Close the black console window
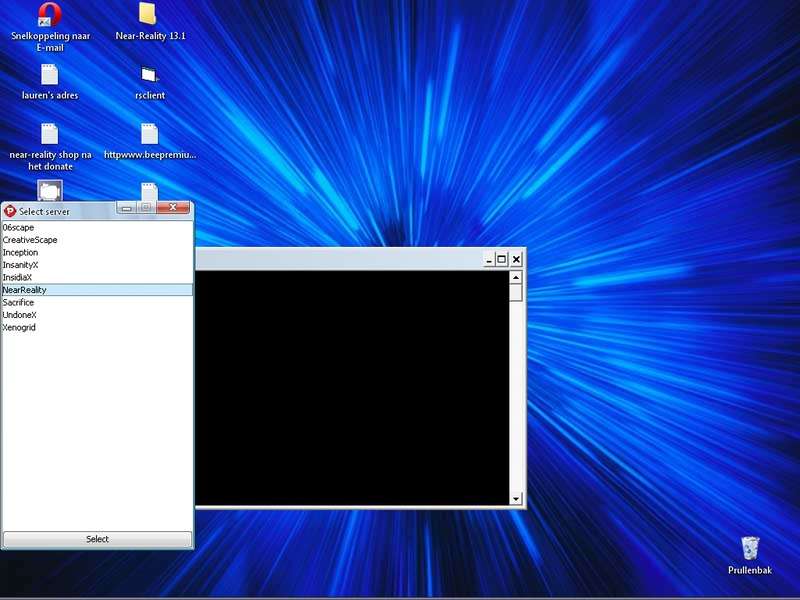Image resolution: width=800 pixels, height=600 pixels. [516, 260]
